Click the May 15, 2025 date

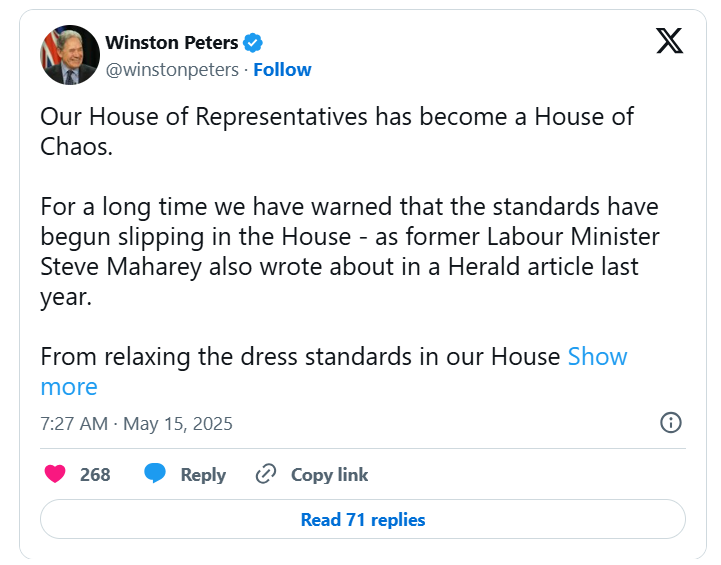click(177, 423)
